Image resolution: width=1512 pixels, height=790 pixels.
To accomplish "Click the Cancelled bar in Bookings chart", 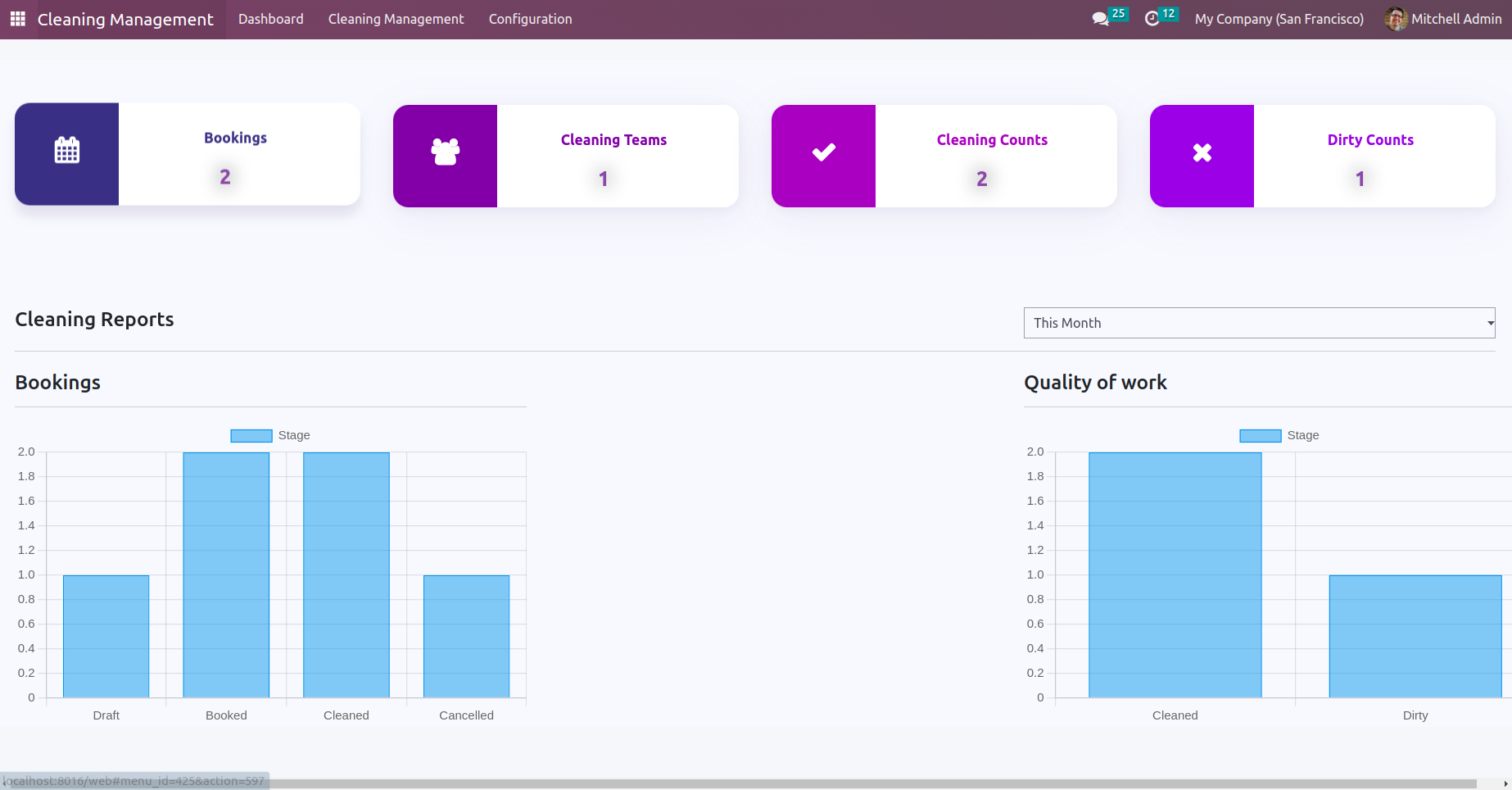I will [467, 637].
